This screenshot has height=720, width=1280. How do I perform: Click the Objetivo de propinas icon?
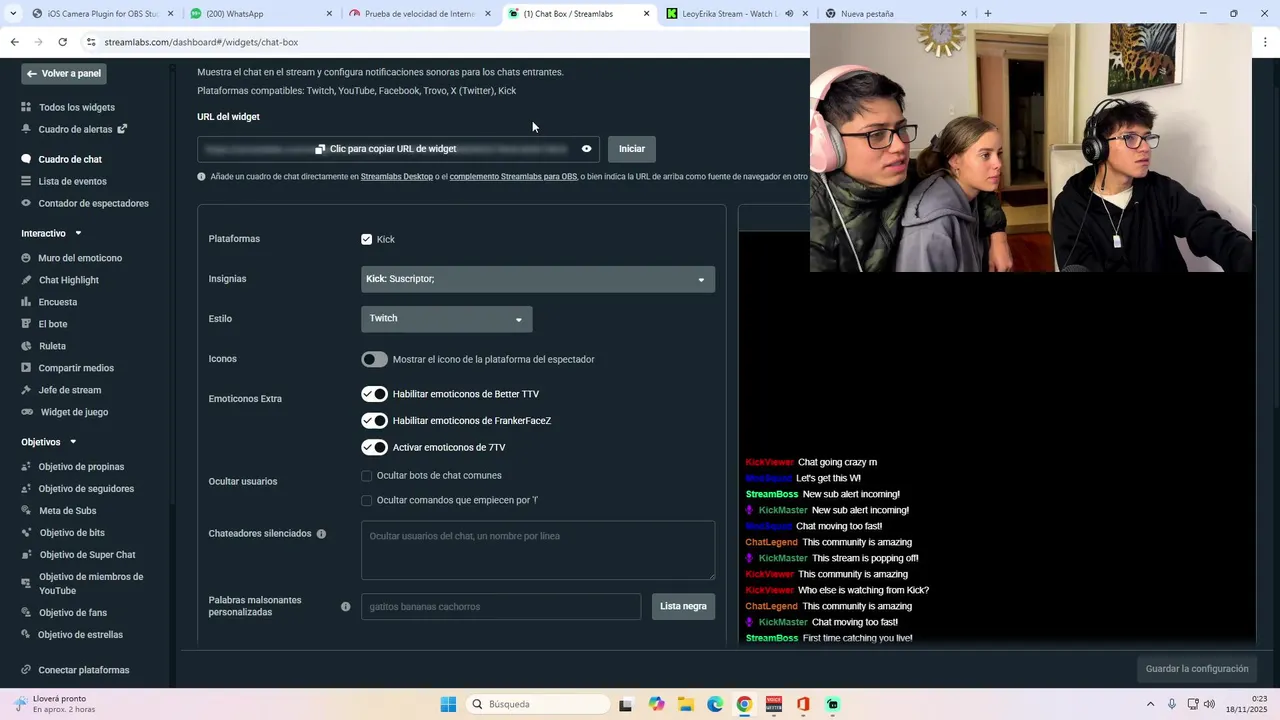(26, 467)
